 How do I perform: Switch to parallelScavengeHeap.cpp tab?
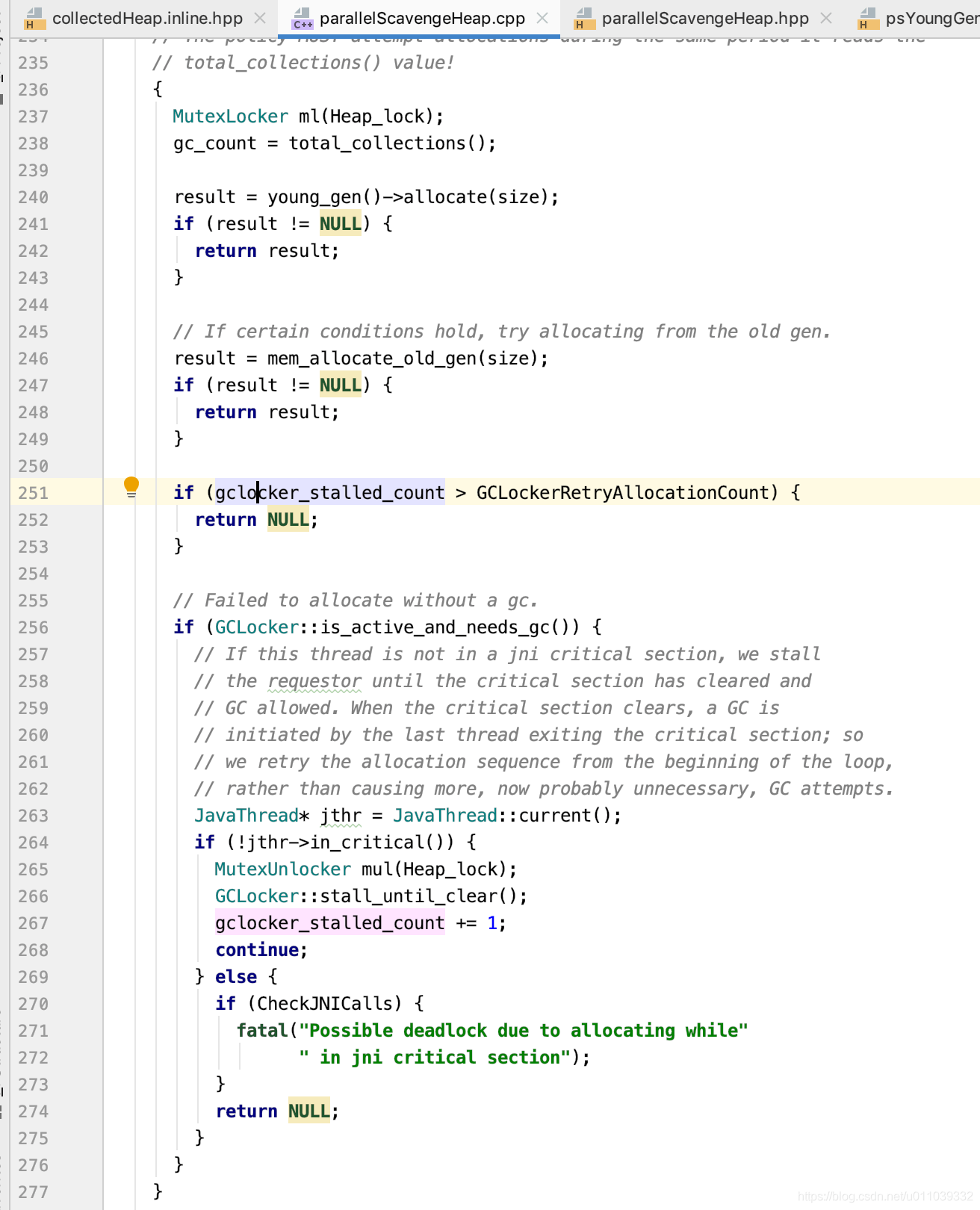pyautogui.click(x=422, y=18)
